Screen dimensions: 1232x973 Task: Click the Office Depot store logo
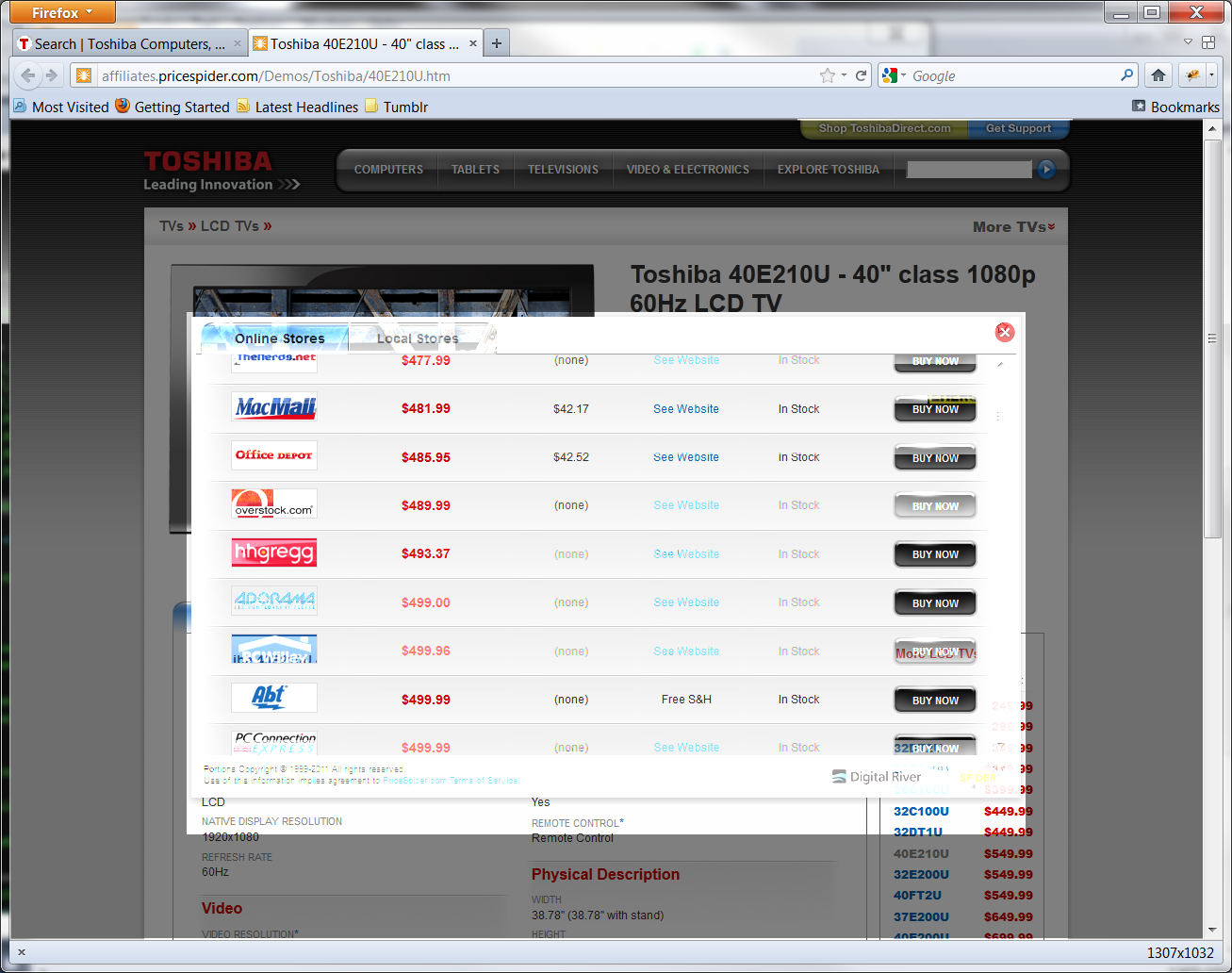coord(274,455)
